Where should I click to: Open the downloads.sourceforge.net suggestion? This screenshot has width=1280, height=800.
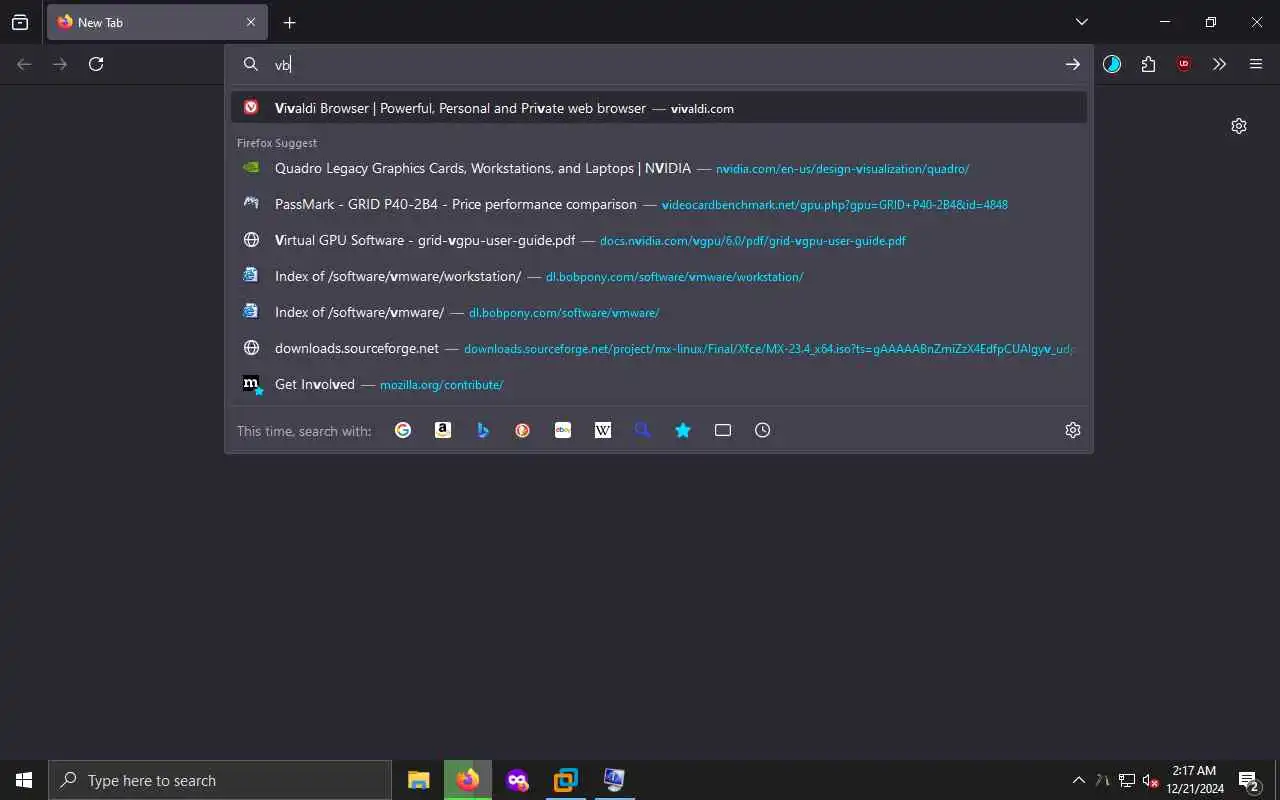[659, 348]
